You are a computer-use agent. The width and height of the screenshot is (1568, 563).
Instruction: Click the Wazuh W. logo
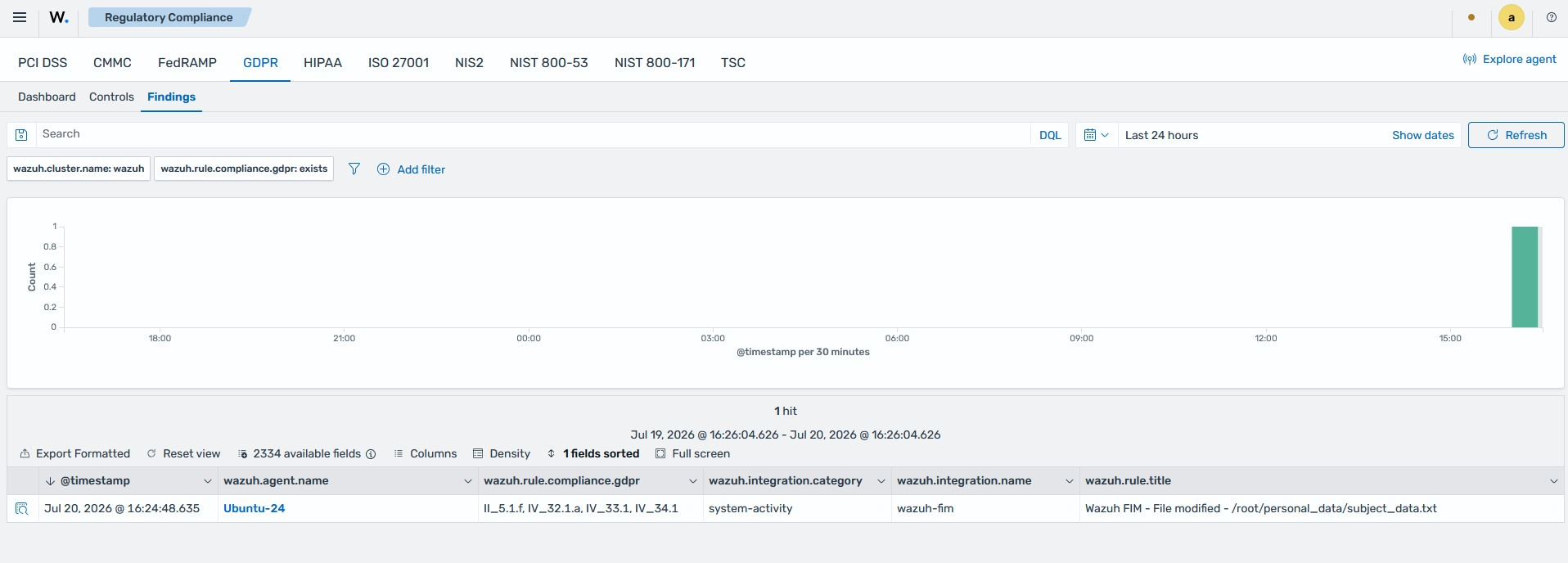tap(59, 17)
